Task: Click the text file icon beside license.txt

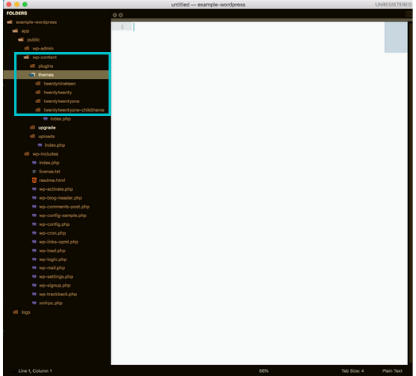Action: [34, 171]
